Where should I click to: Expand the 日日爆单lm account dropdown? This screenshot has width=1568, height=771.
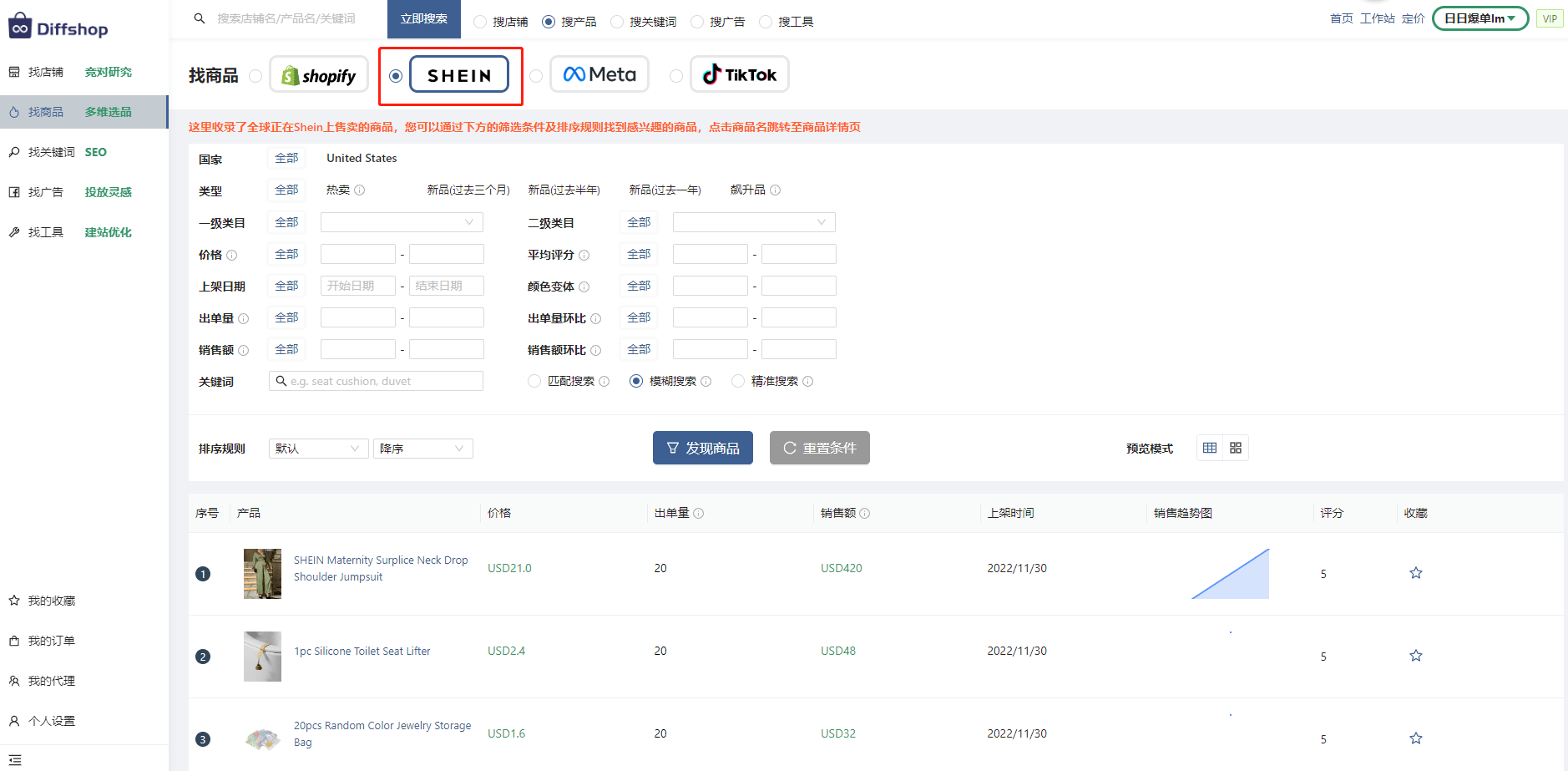pos(1480,18)
